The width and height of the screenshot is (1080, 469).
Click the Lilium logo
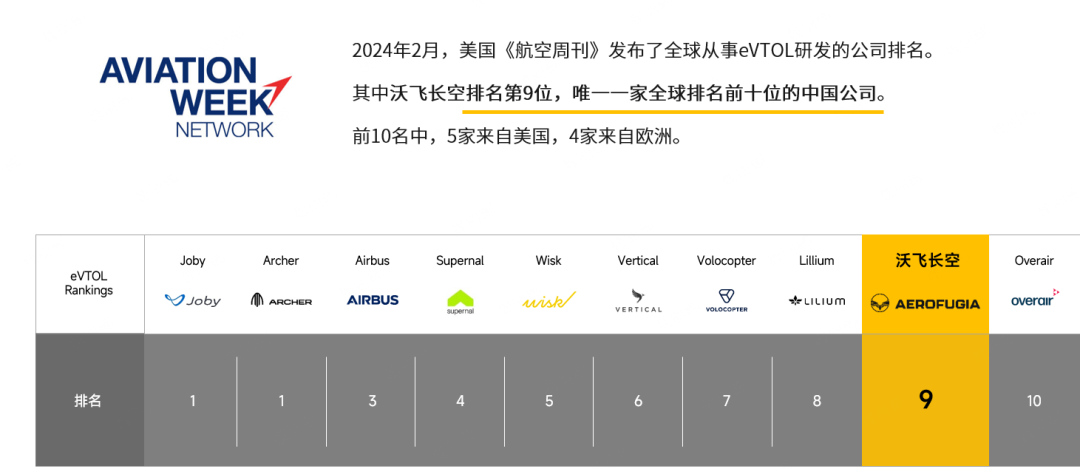817,301
